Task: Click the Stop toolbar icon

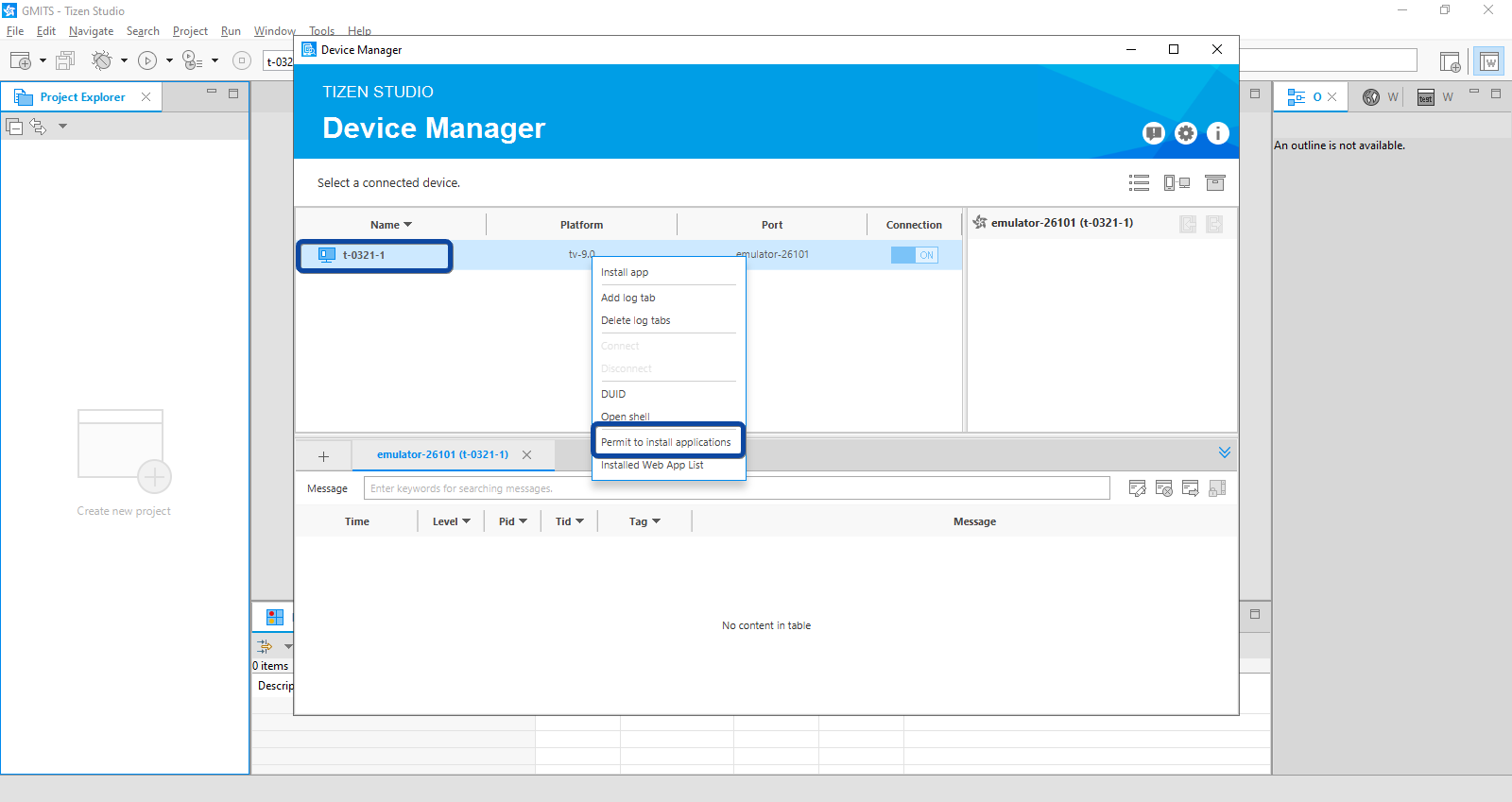Action: click(242, 60)
